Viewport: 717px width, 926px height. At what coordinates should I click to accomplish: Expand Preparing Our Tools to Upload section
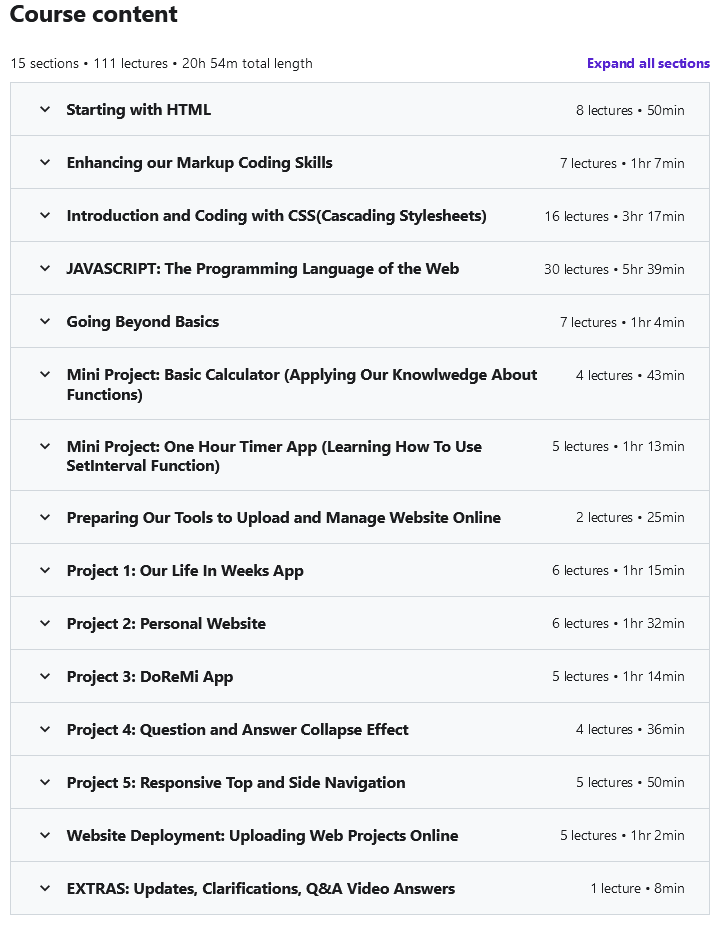43,517
